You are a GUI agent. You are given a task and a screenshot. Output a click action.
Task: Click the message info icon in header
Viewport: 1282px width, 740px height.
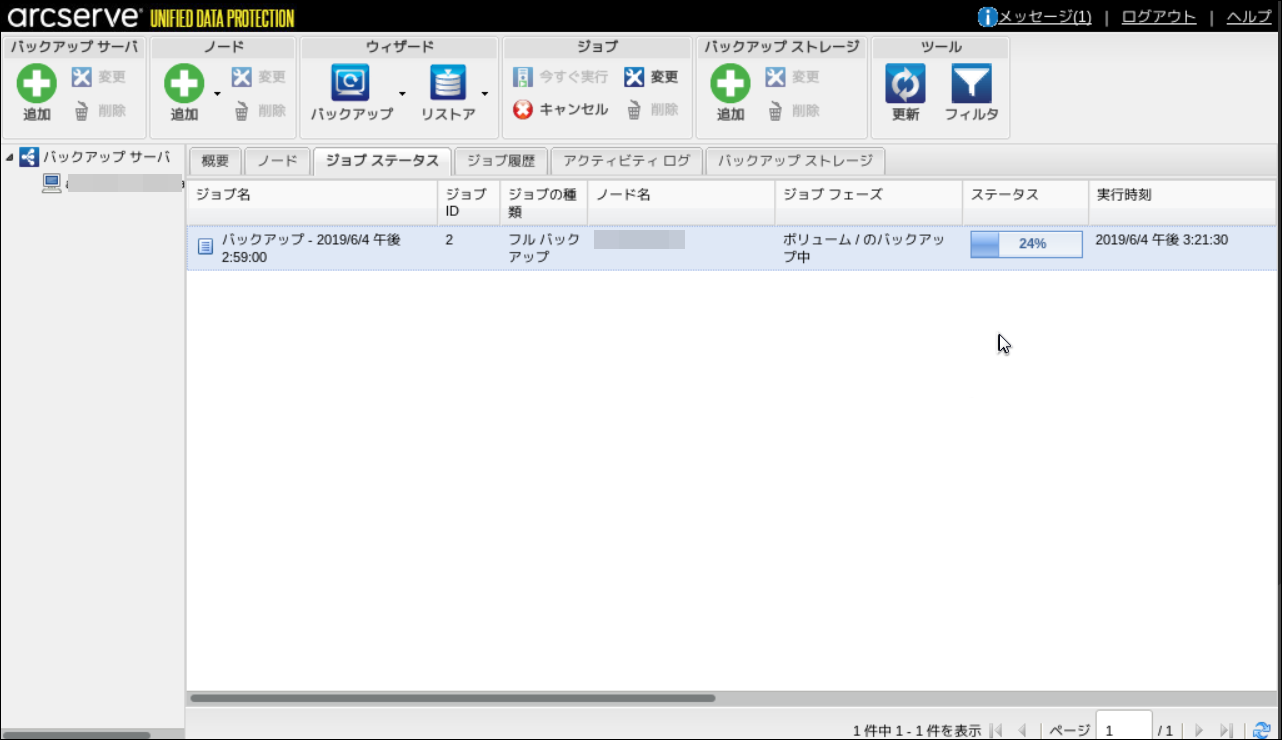pyautogui.click(x=987, y=17)
